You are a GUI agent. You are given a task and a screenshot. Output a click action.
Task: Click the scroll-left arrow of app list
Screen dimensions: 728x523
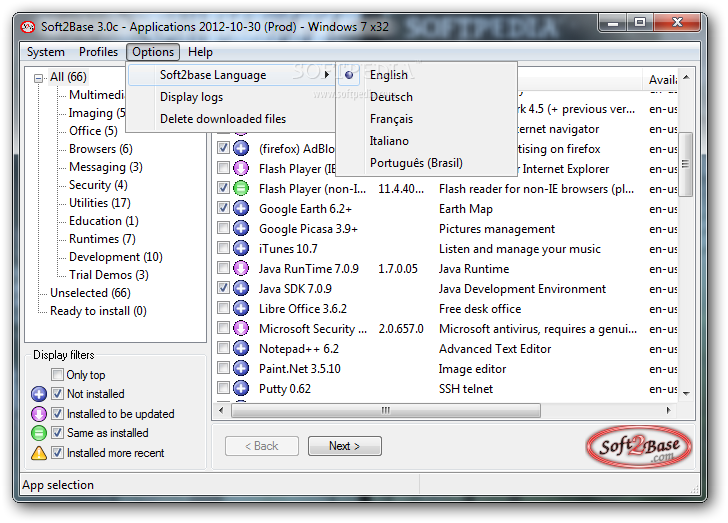221,410
